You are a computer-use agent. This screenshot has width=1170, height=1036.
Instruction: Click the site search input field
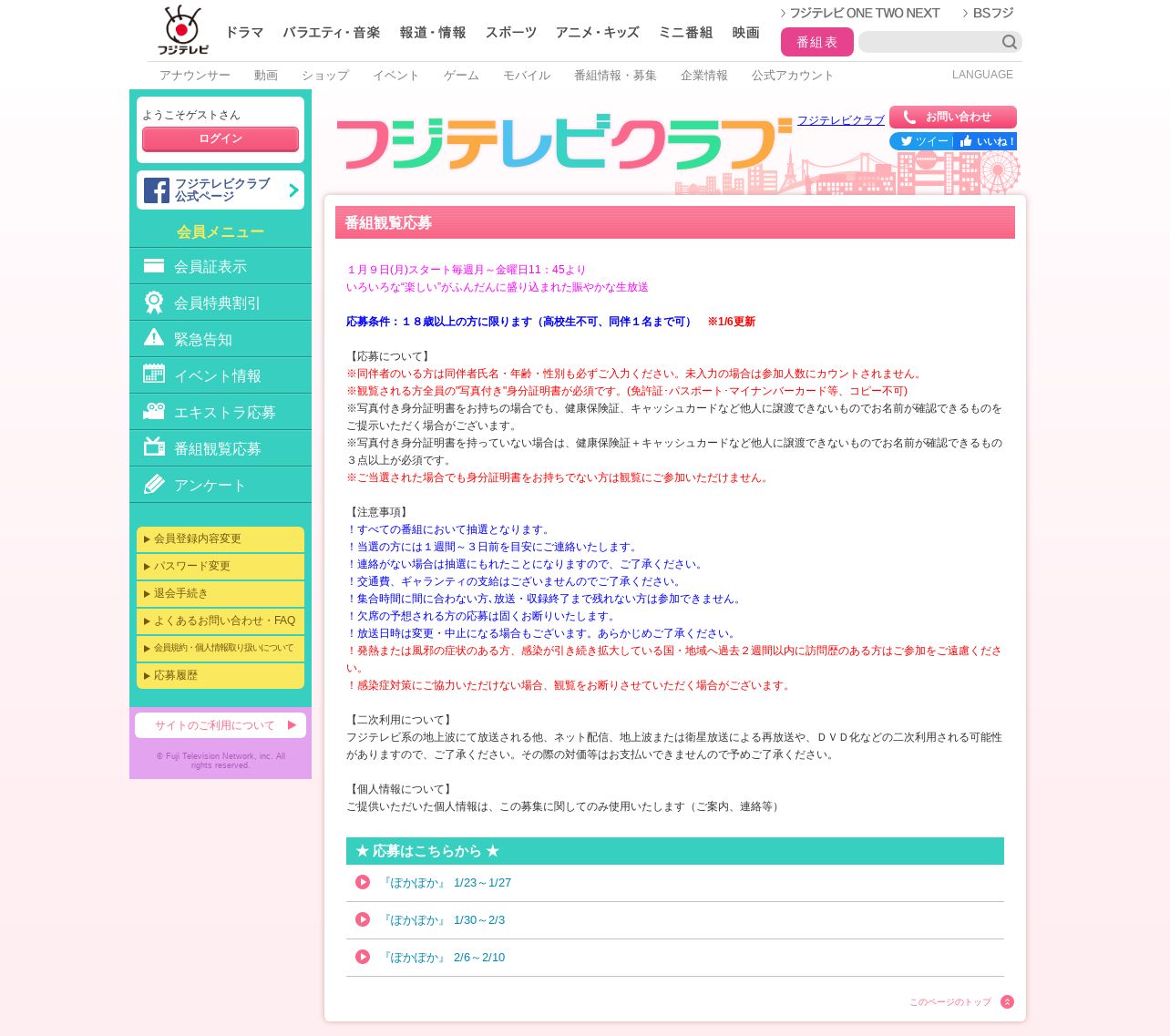point(929,42)
